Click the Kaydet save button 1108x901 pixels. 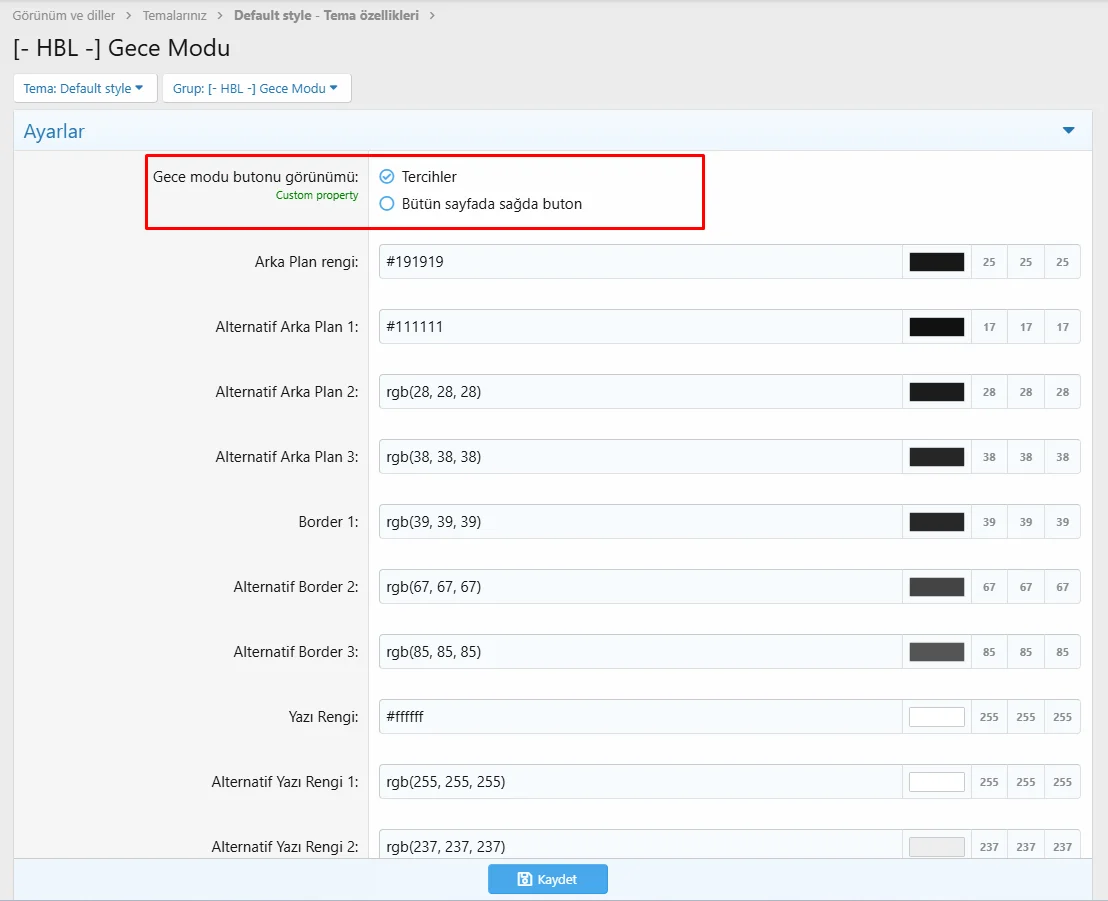point(547,879)
